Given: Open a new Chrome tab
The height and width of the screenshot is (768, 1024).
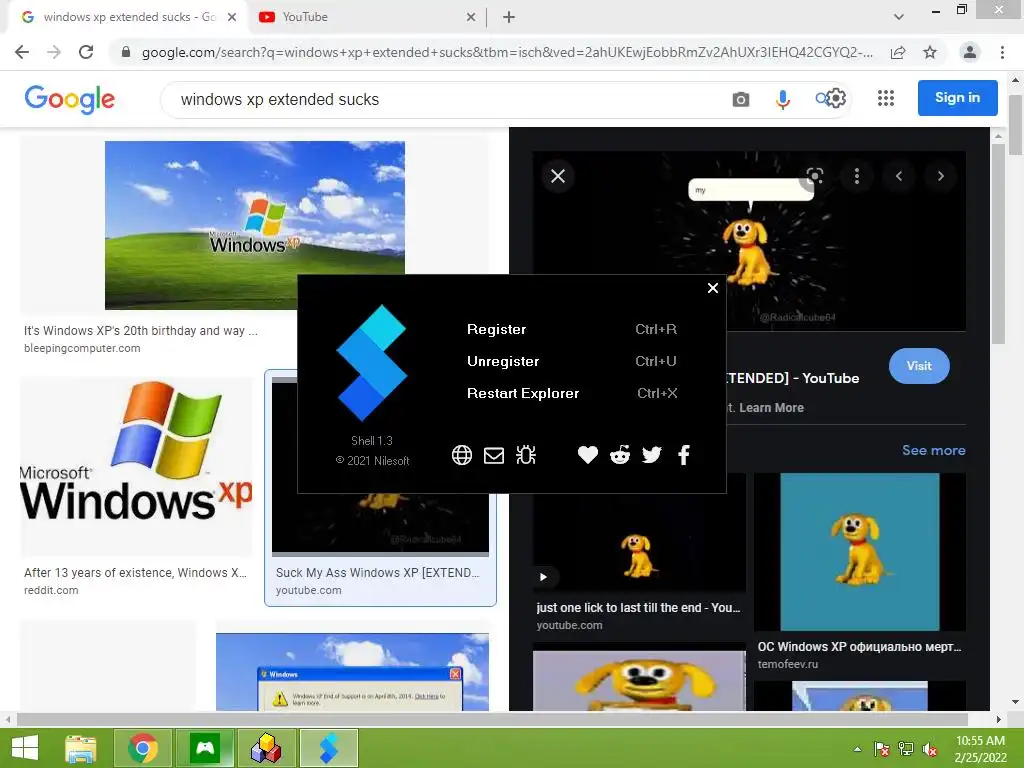Looking at the screenshot, I should [509, 17].
